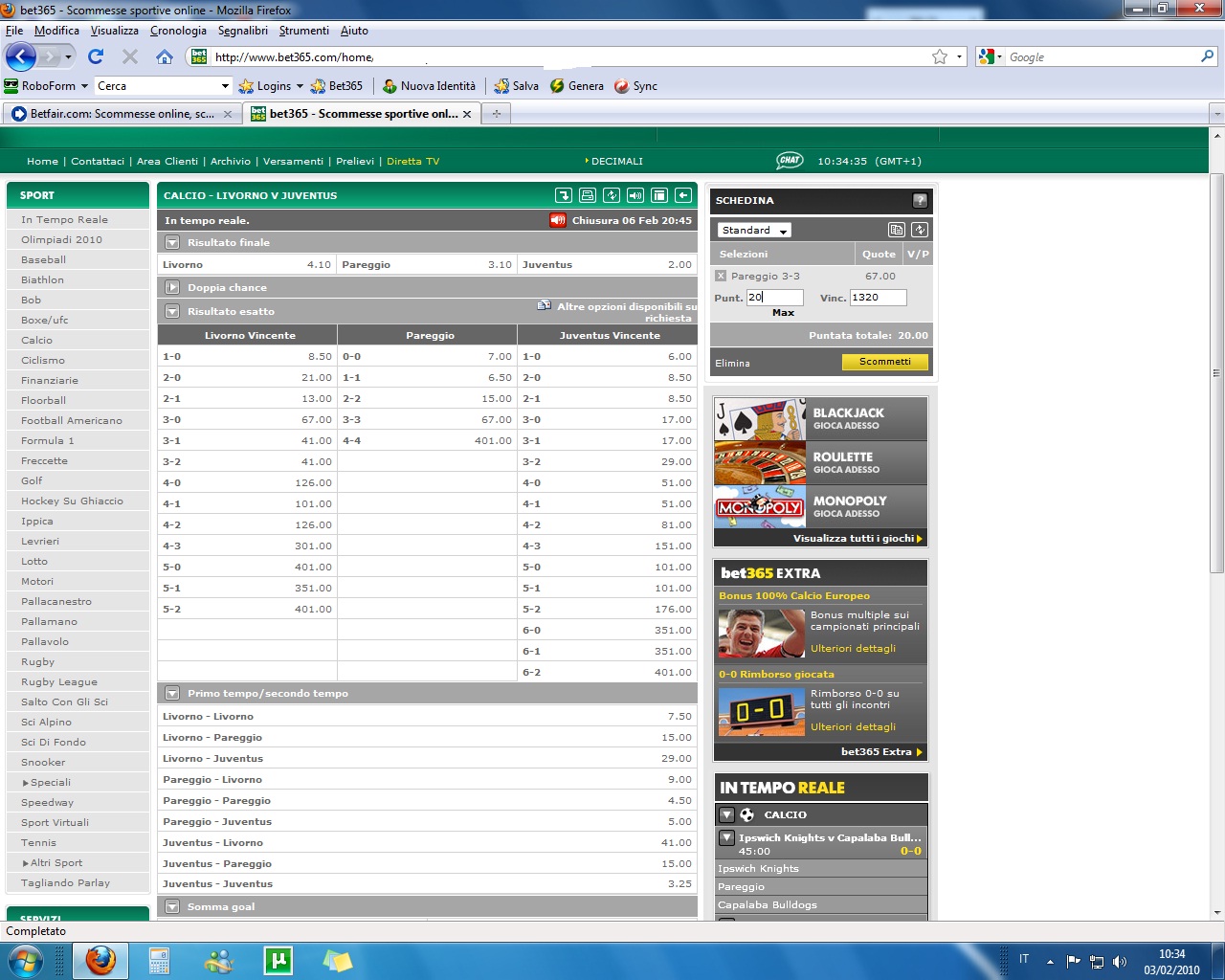Collapse the Somma goal section
The width and height of the screenshot is (1225, 980).
pyautogui.click(x=172, y=906)
